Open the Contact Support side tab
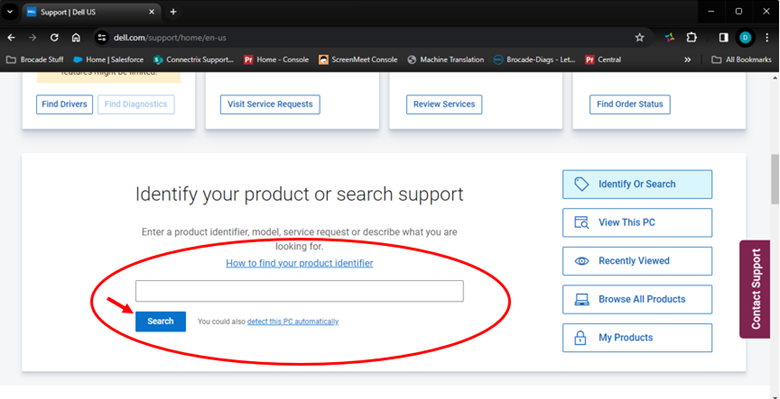This screenshot has width=780, height=399. tap(756, 290)
